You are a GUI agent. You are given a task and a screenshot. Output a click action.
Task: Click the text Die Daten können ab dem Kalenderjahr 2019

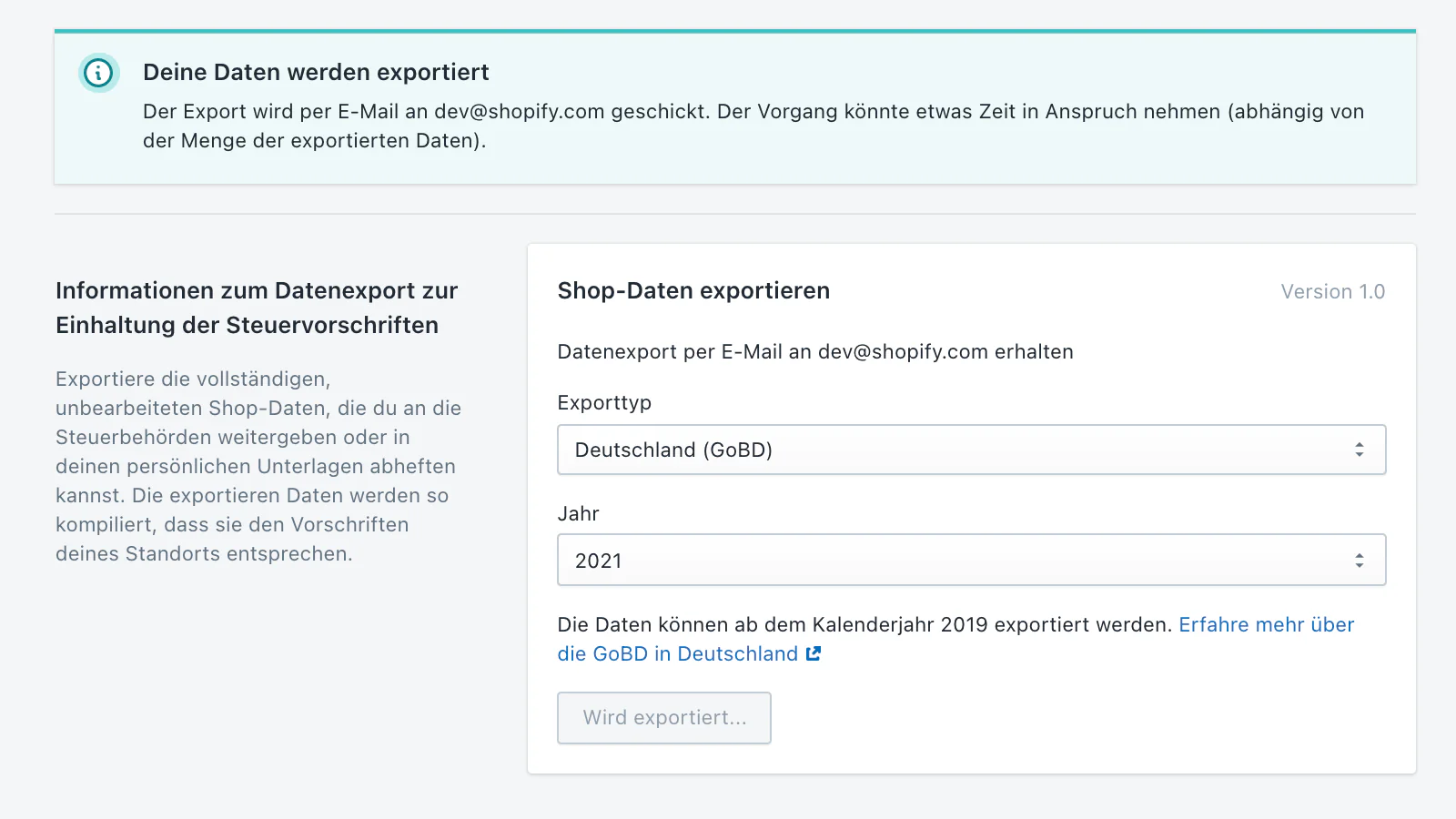864,624
